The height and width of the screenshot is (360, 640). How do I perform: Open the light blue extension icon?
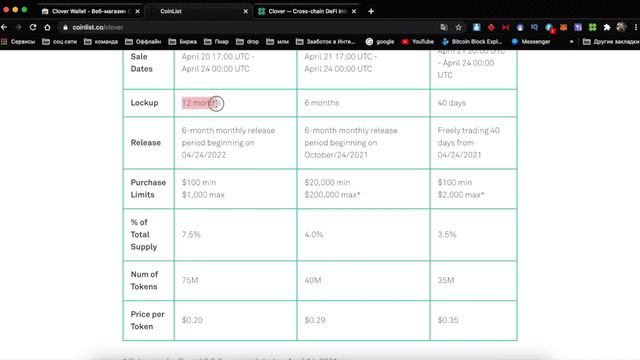[x=476, y=27]
